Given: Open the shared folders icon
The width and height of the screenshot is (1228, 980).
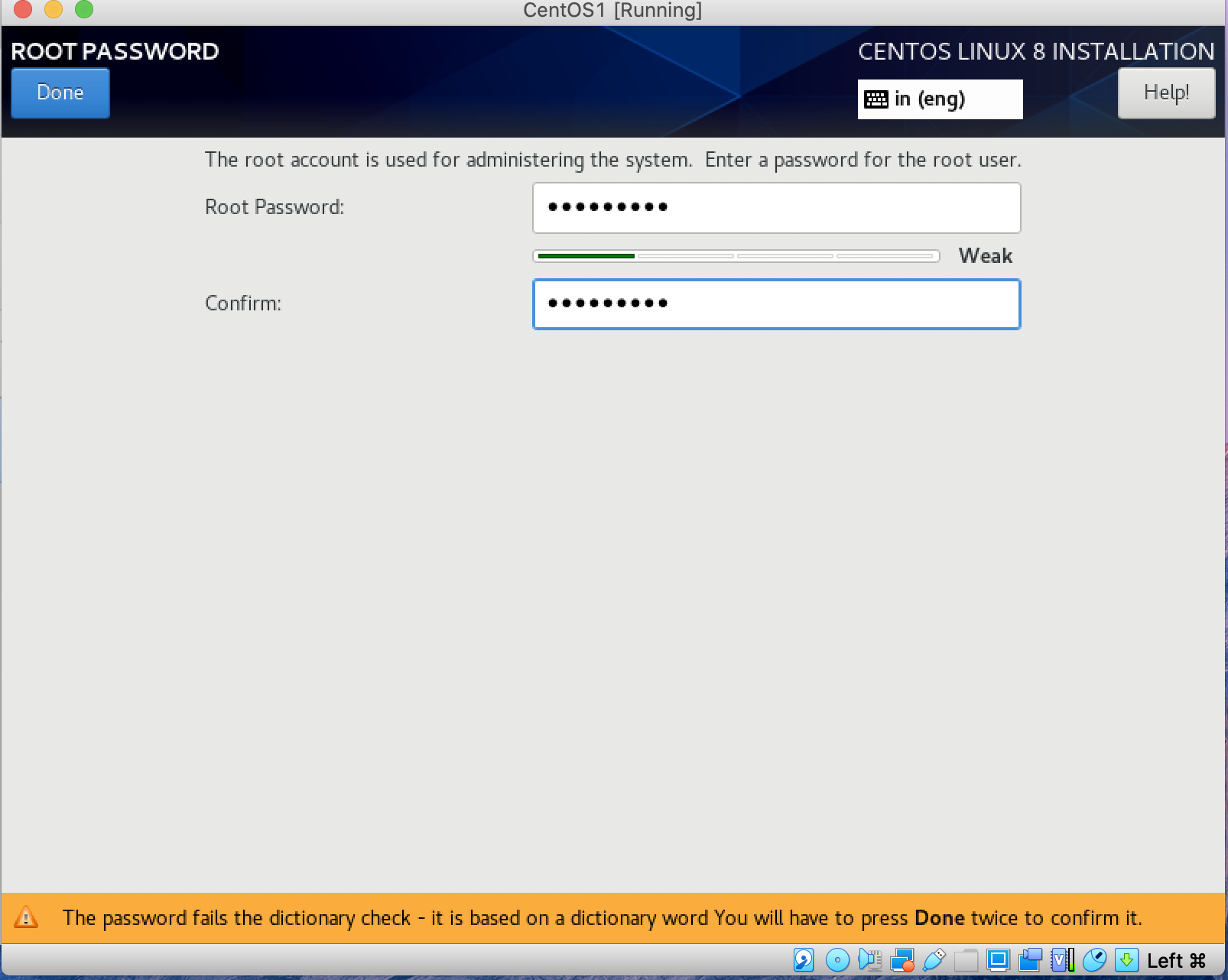Looking at the screenshot, I should point(966,960).
